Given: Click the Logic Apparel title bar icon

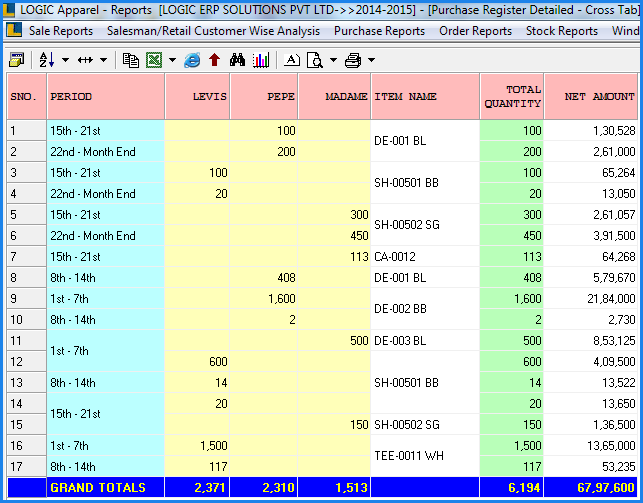Looking at the screenshot, I should tap(9, 9).
